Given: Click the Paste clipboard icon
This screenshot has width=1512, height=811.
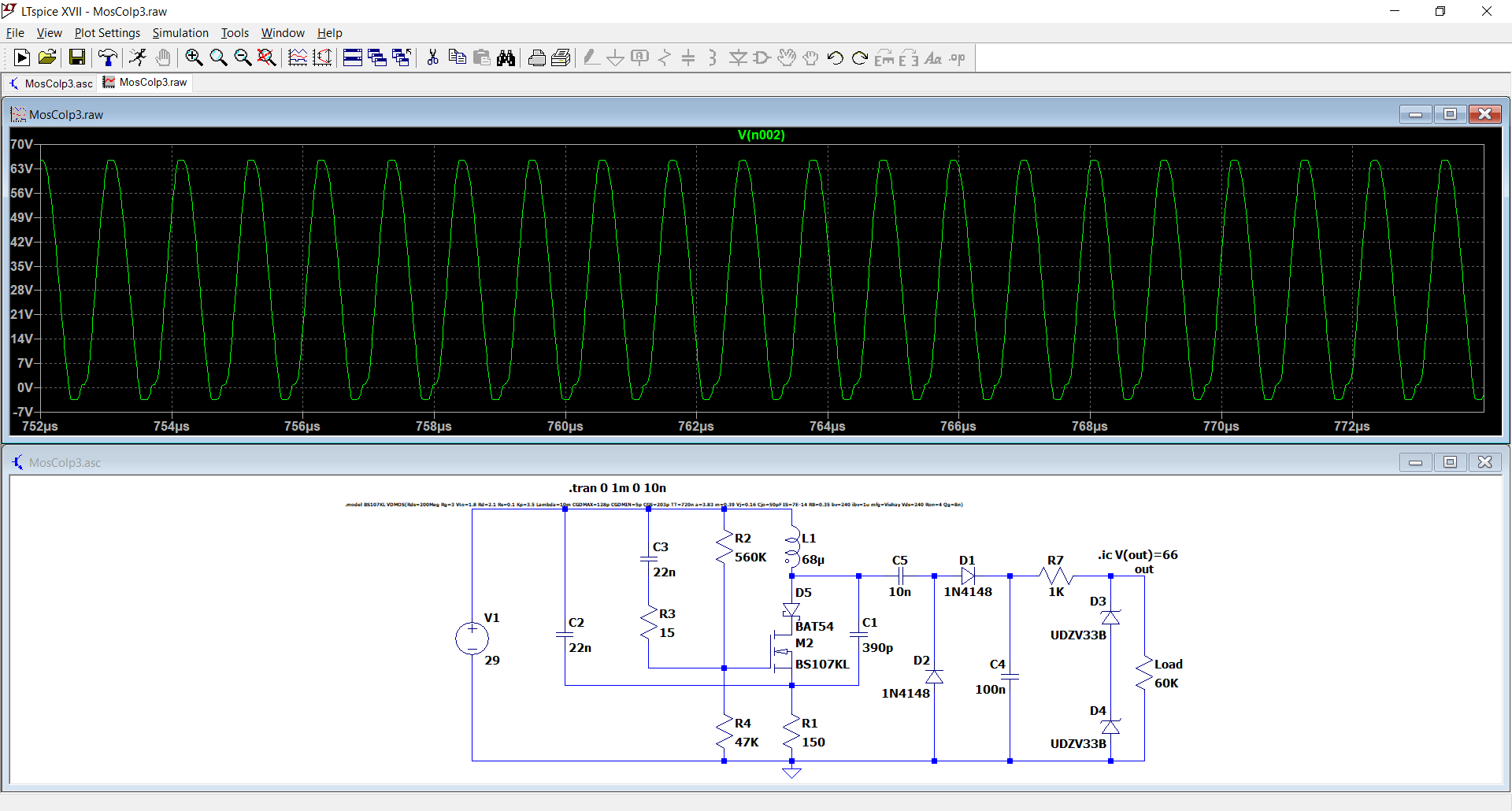Looking at the screenshot, I should (481, 57).
